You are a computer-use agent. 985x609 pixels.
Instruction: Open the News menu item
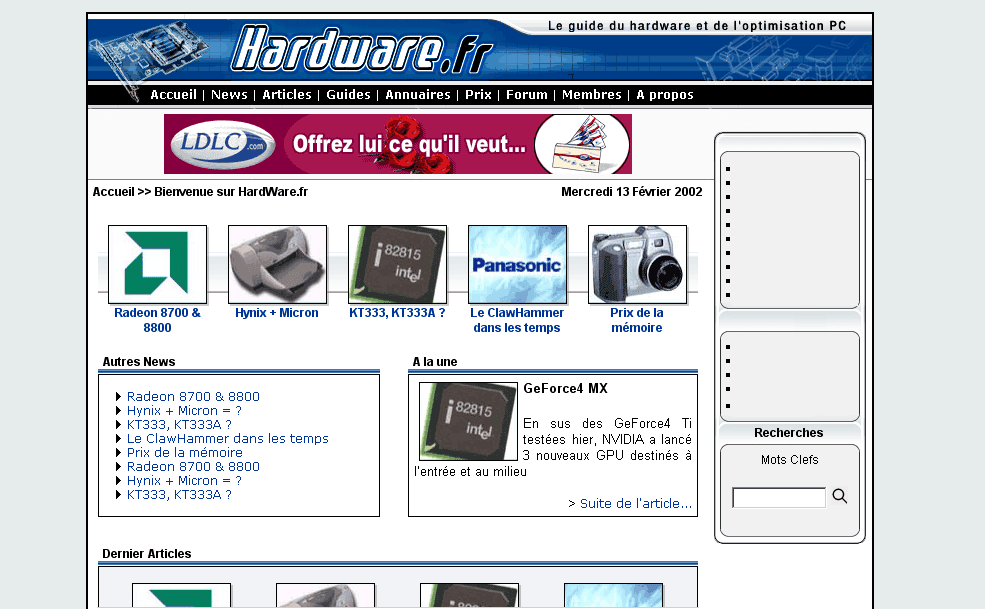coord(229,94)
